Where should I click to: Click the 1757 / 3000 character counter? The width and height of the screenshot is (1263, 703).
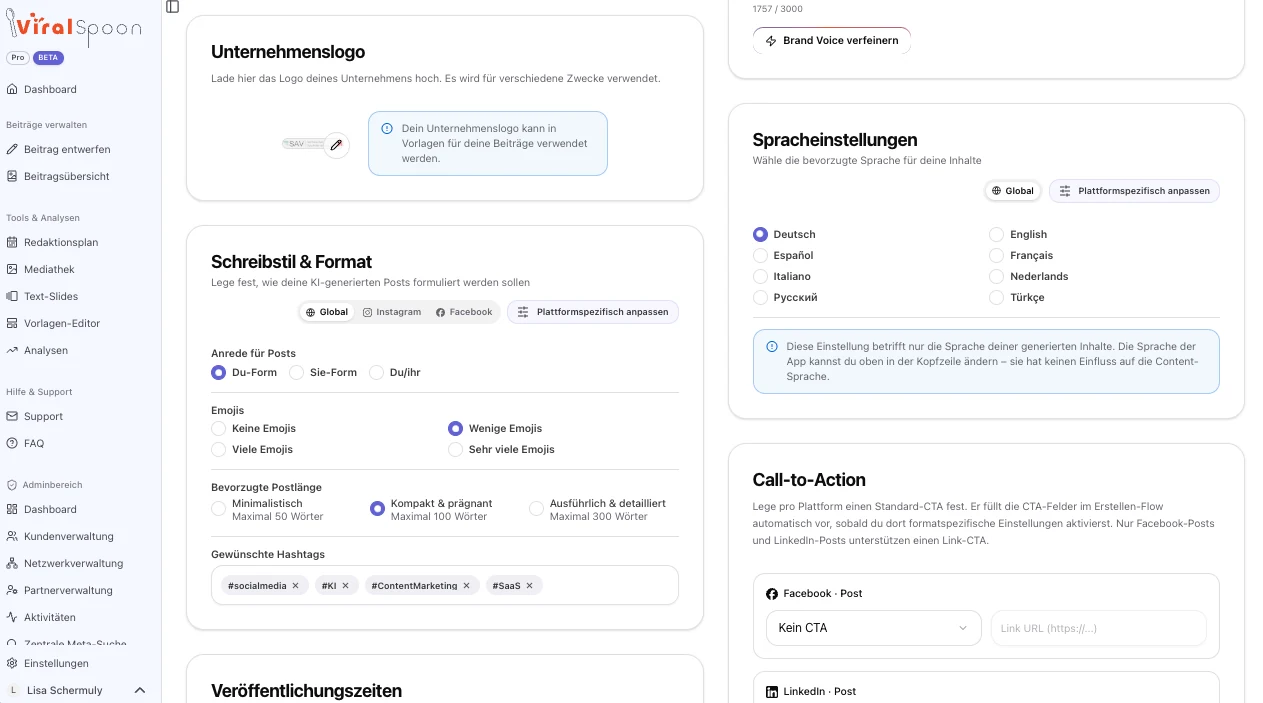[777, 9]
